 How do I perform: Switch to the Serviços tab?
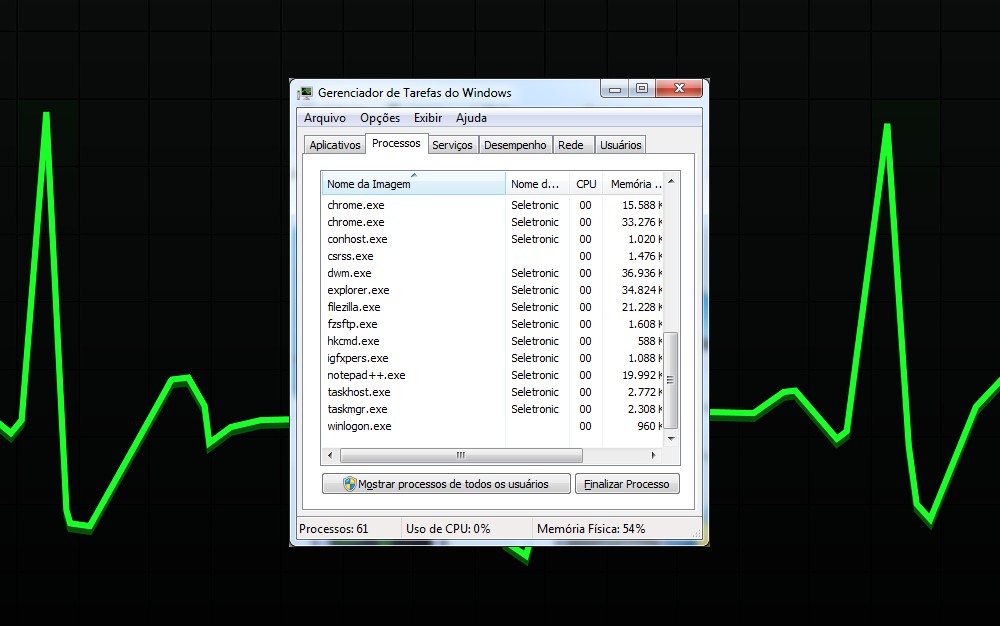[x=452, y=145]
